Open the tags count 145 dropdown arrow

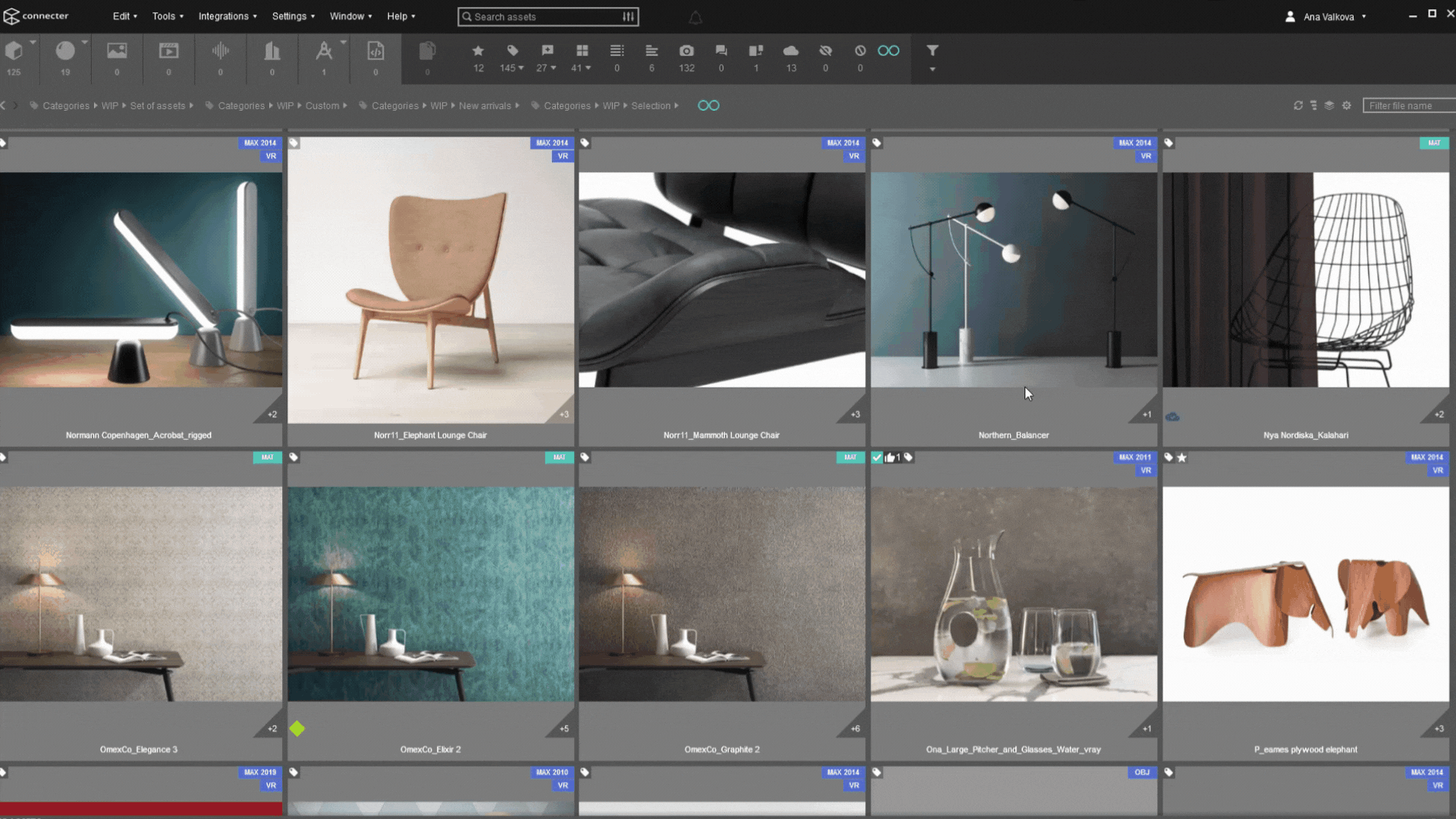click(x=521, y=68)
